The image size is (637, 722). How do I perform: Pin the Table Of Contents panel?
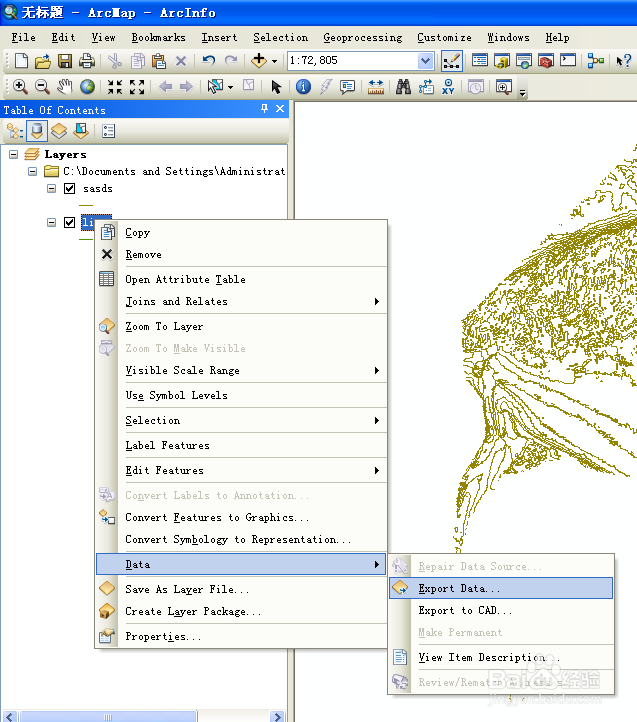coord(264,109)
